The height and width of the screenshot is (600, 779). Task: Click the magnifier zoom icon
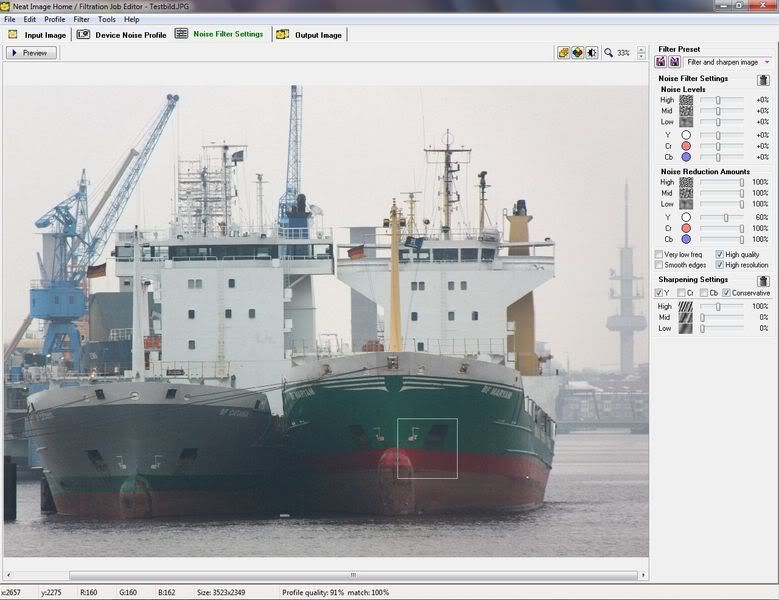pyautogui.click(x=609, y=53)
